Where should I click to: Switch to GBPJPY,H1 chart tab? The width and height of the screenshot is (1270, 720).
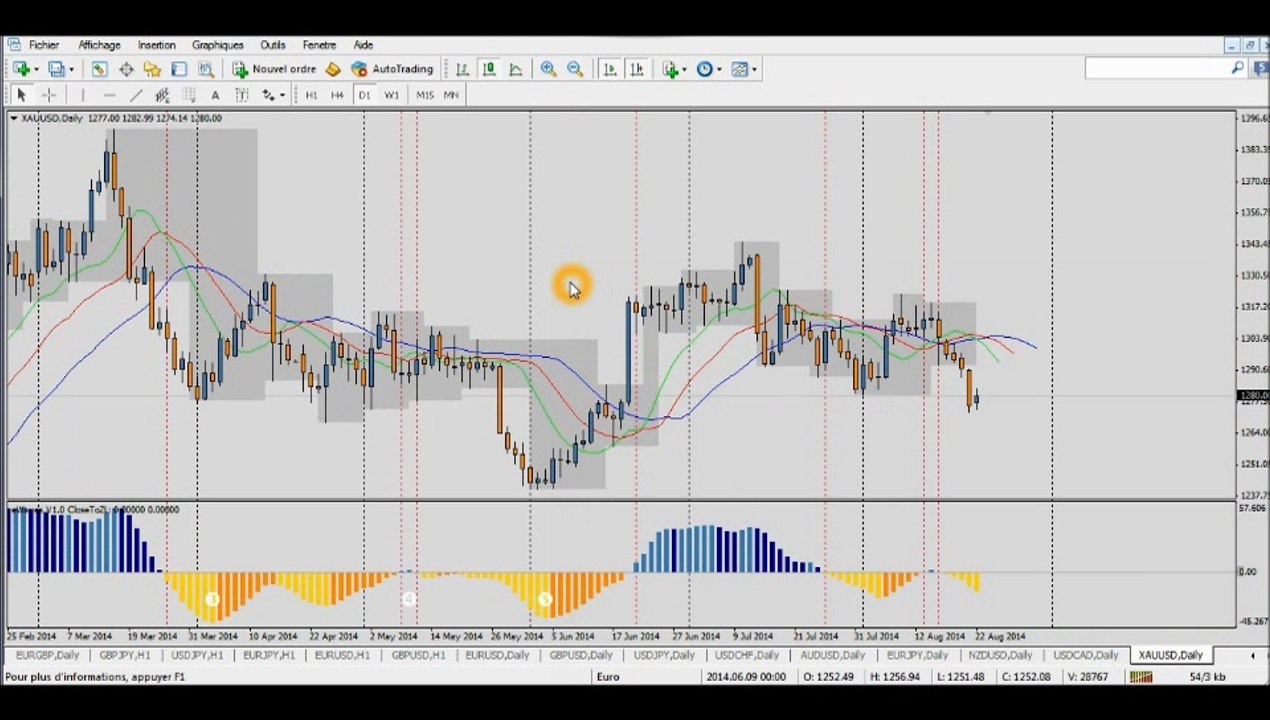click(125, 656)
